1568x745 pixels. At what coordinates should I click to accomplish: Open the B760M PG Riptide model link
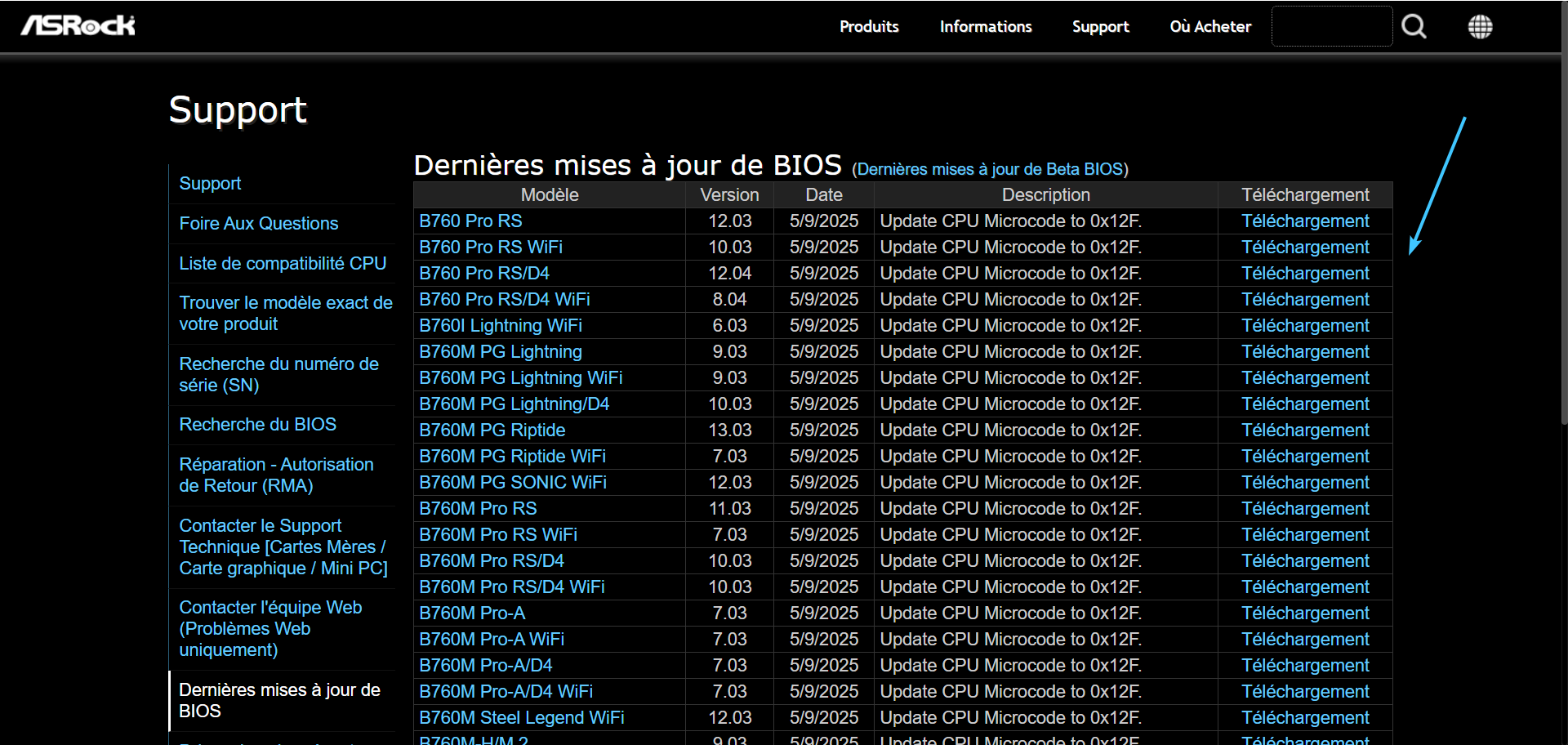pyautogui.click(x=492, y=430)
